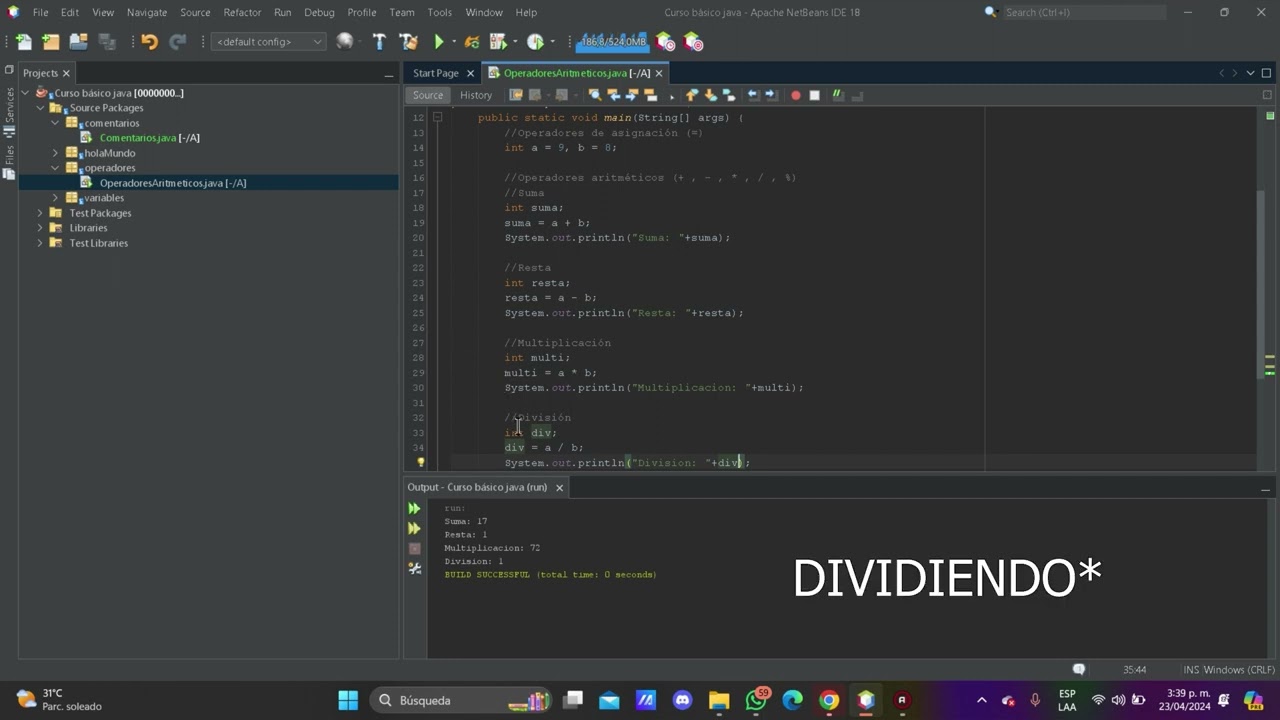Image resolution: width=1280 pixels, height=720 pixels.
Task: Click the Re-run icon in Output panel
Action: pyautogui.click(x=414, y=508)
